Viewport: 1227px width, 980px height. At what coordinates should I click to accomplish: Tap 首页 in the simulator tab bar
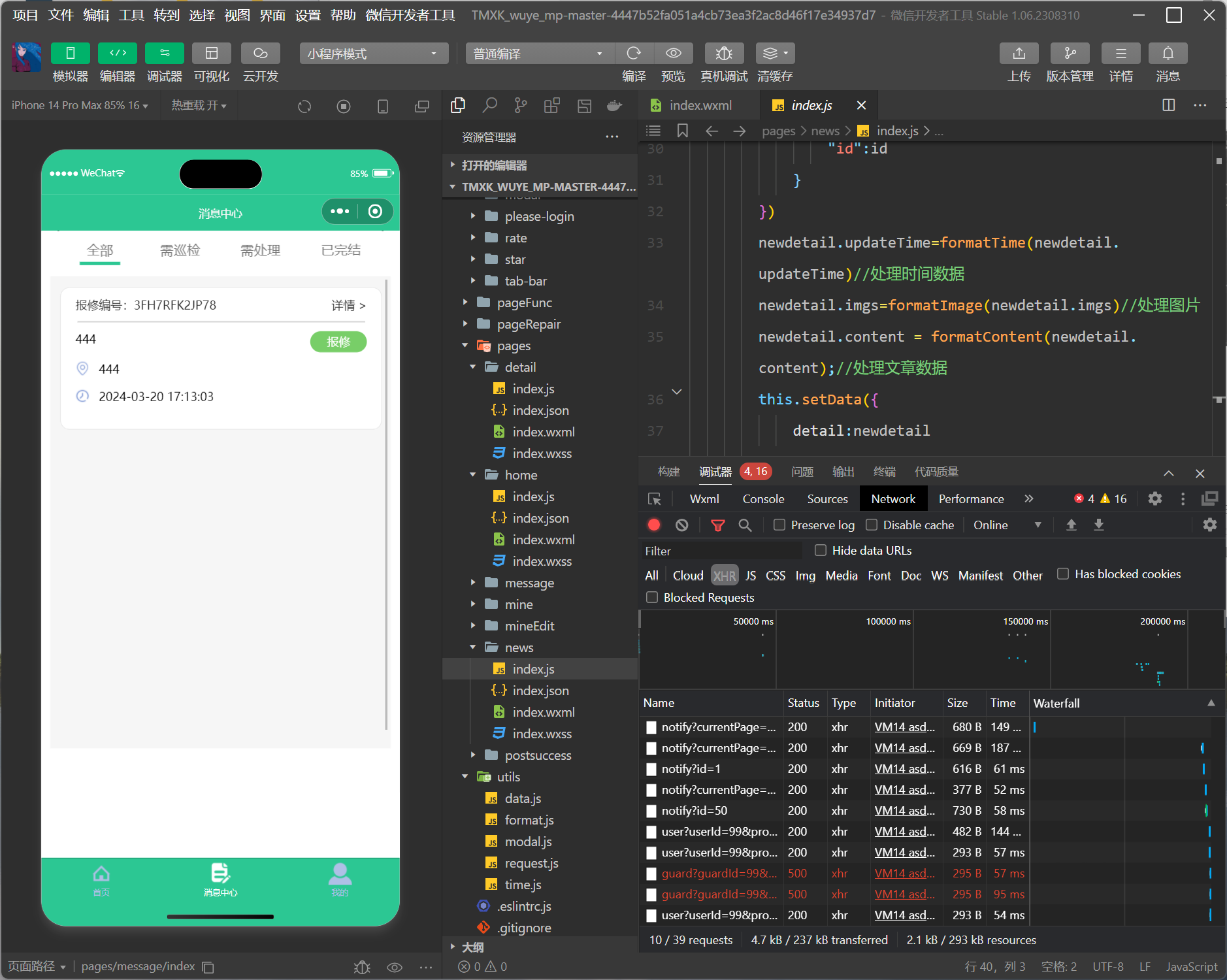(101, 879)
